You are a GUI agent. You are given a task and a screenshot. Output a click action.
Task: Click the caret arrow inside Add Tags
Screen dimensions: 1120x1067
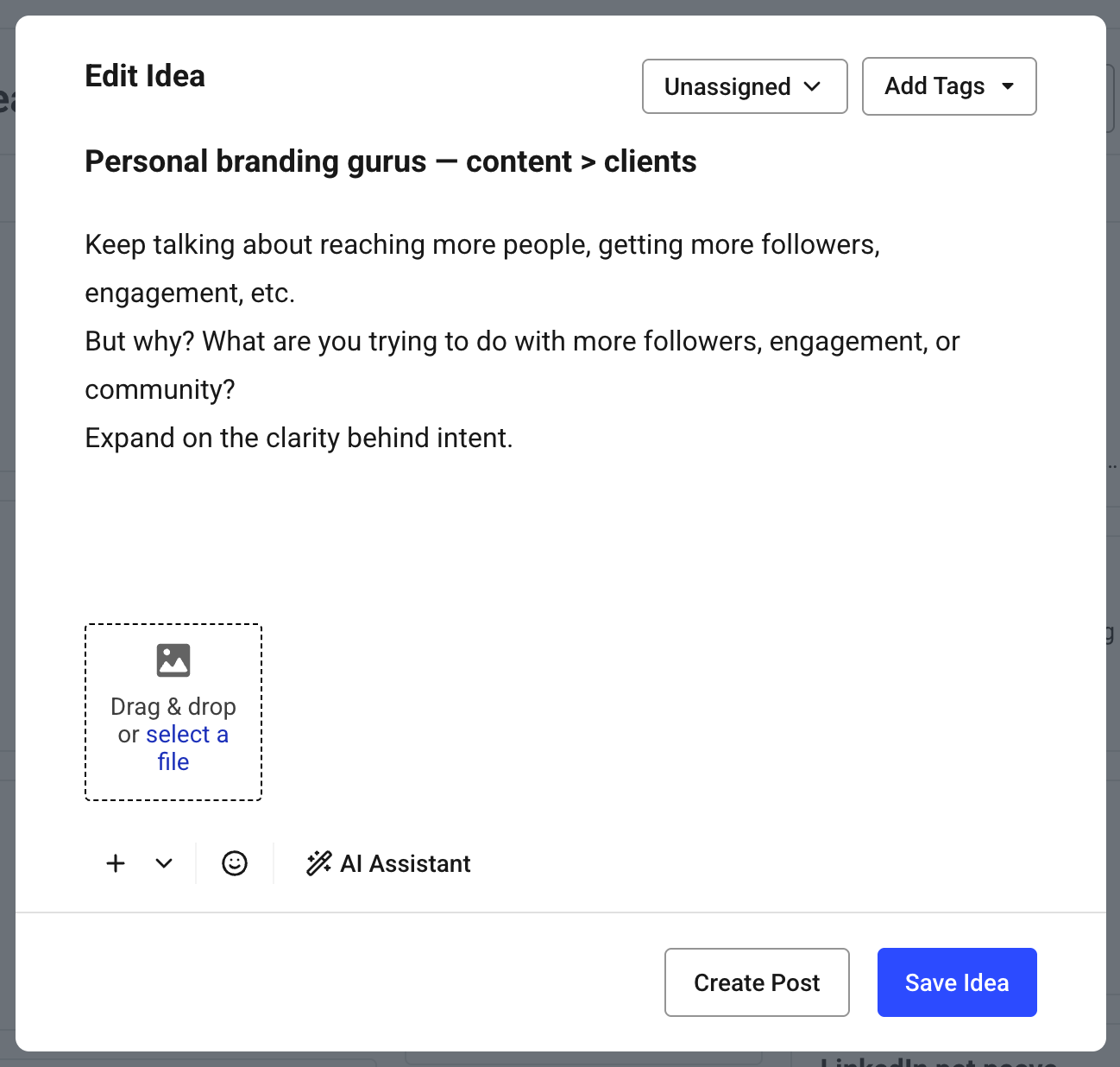point(1007,86)
